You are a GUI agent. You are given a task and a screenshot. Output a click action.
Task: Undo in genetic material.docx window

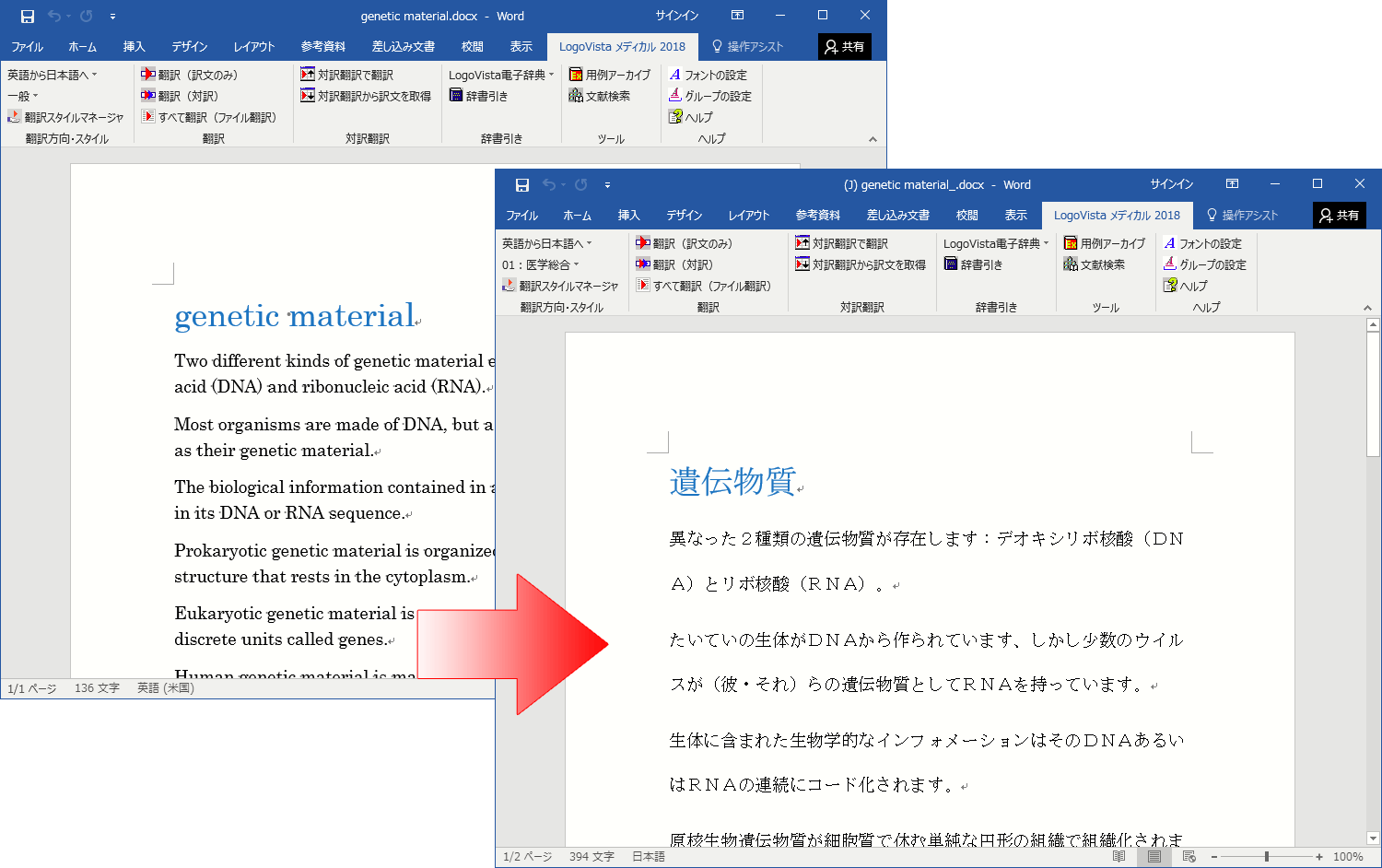(53, 17)
